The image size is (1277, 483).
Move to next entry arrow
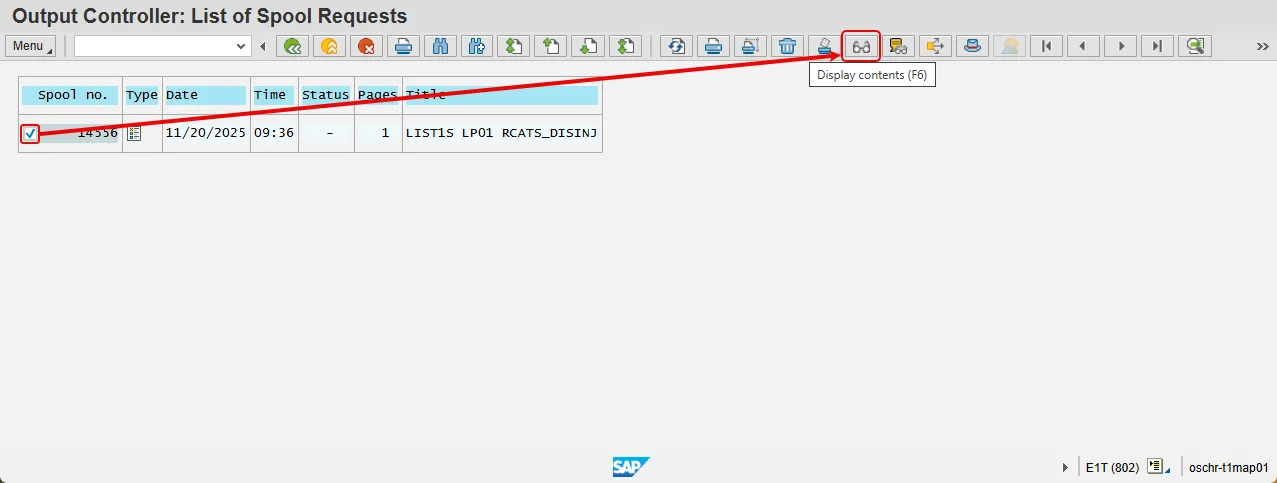tap(1120, 46)
